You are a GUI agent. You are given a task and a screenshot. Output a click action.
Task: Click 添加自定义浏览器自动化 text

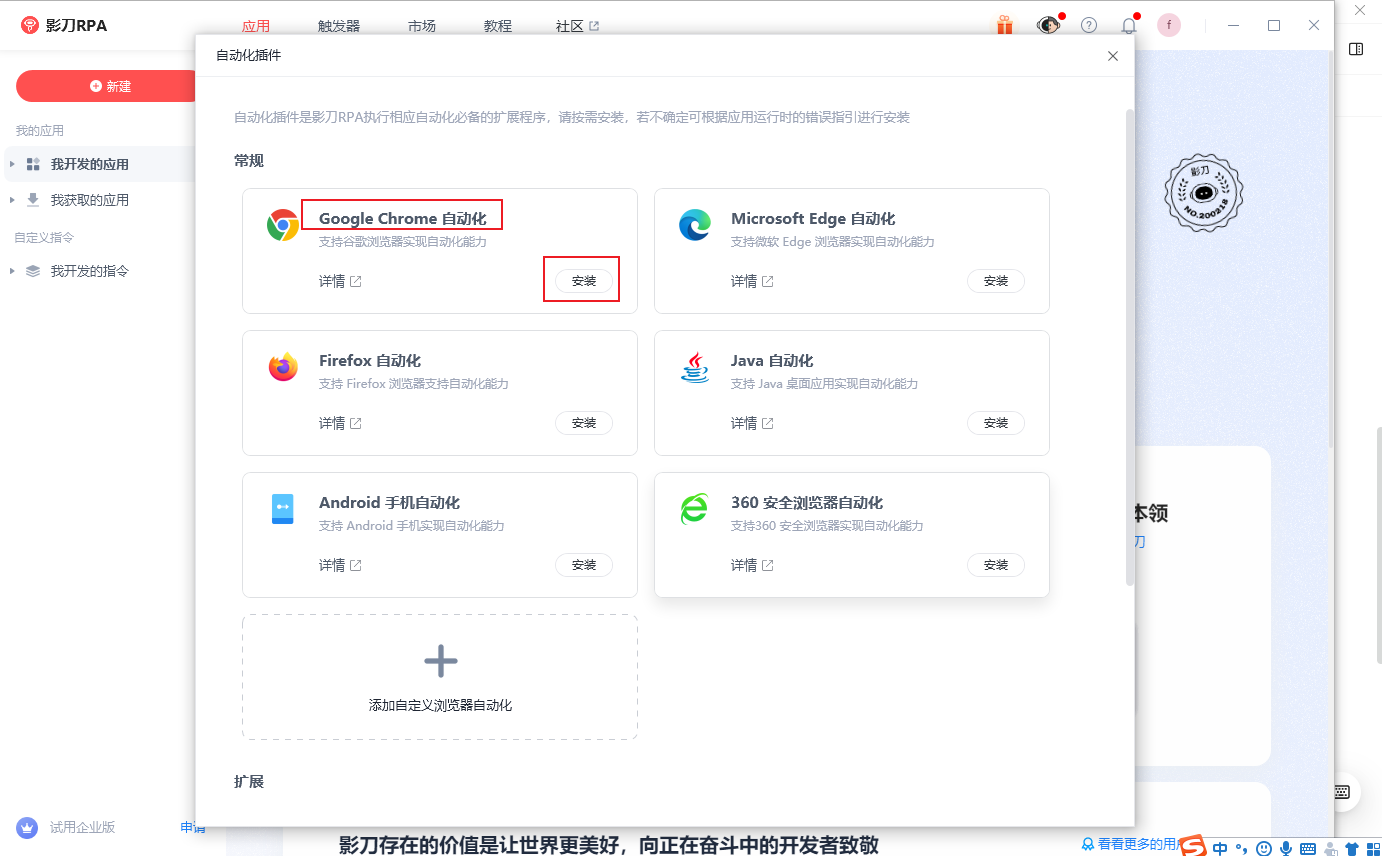[x=440, y=705]
